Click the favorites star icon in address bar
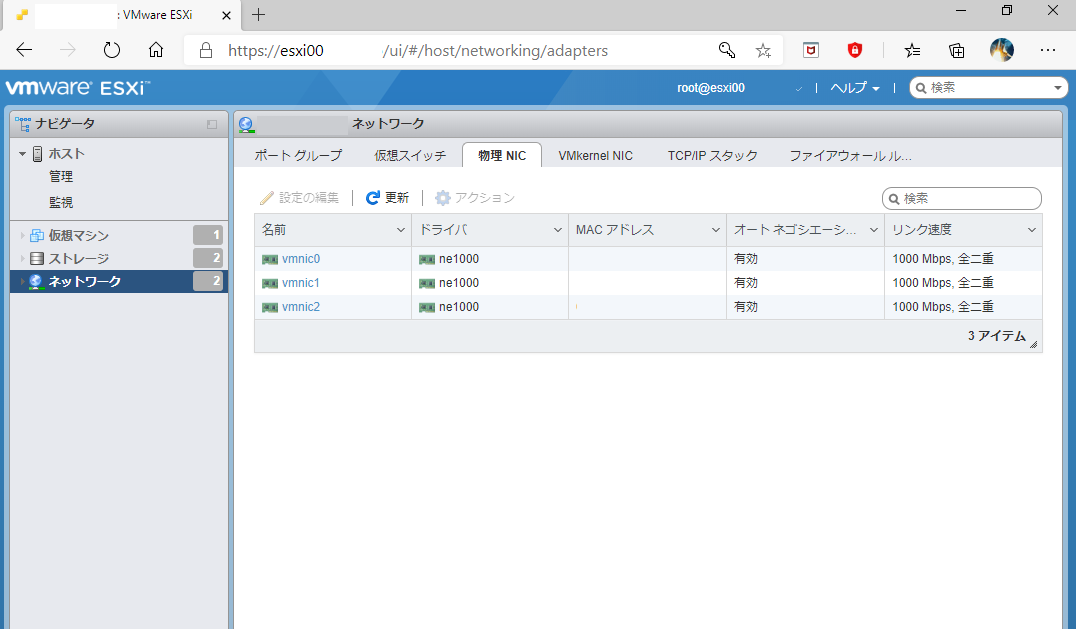Screen dimensions: 1076x629 [763, 50]
